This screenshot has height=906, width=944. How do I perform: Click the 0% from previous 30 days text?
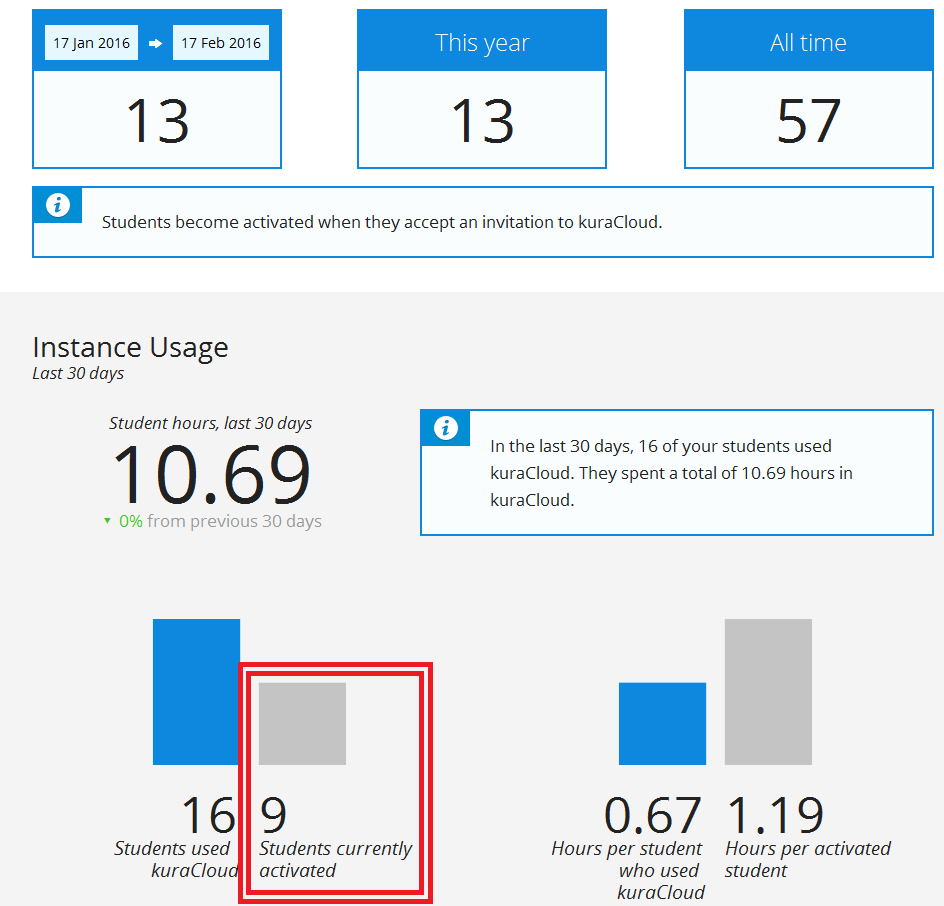(x=220, y=521)
